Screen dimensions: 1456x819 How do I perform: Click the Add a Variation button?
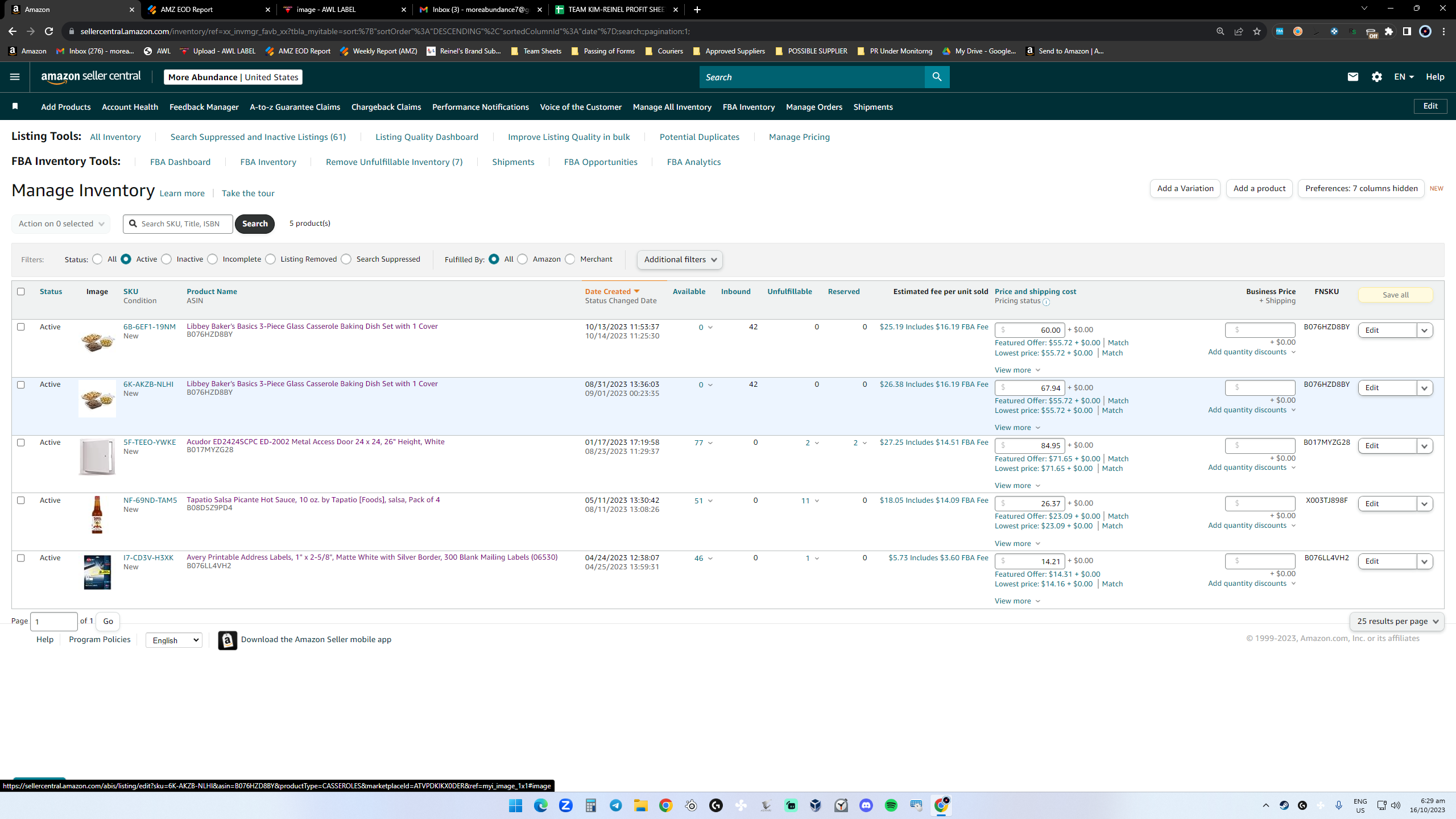click(1185, 188)
